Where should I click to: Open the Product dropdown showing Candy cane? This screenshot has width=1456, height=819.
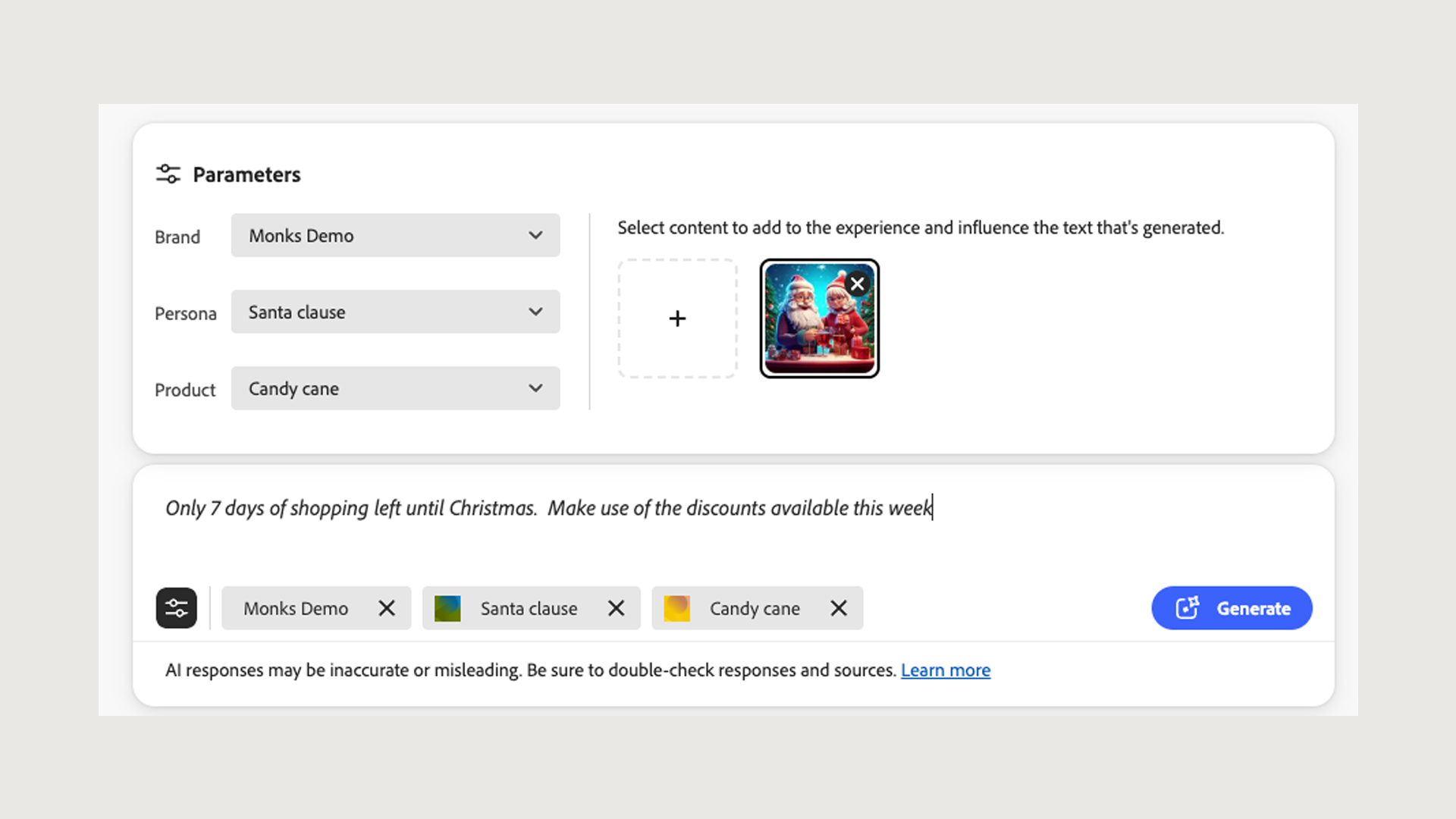click(395, 389)
